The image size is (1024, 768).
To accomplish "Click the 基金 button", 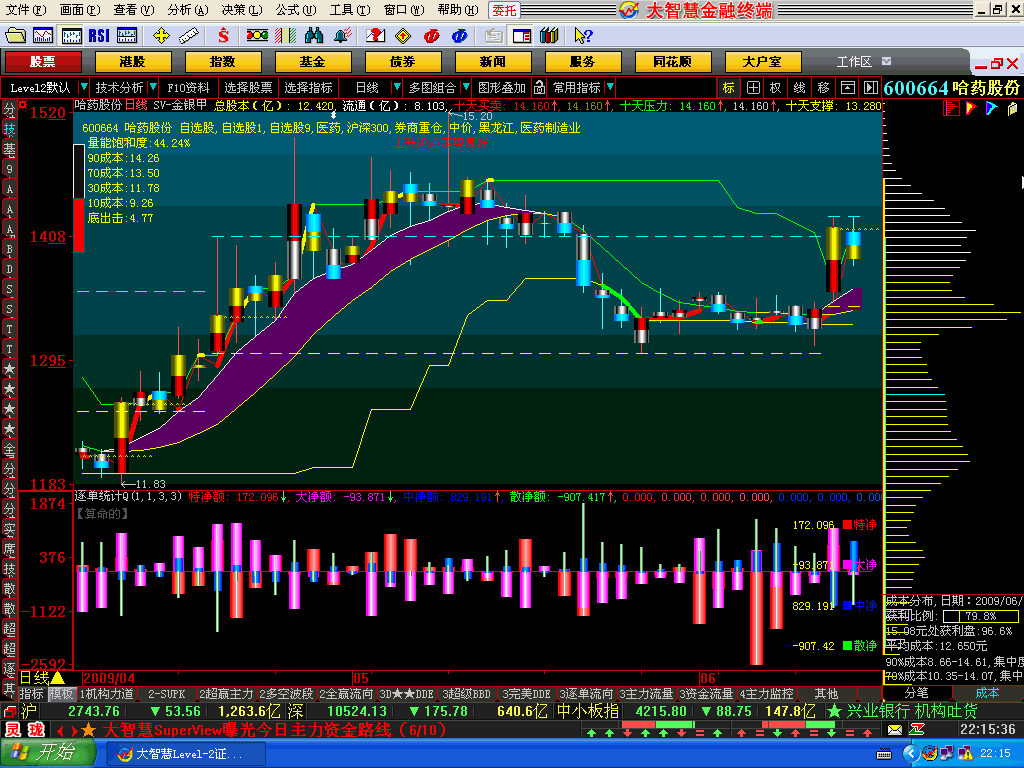I will pos(313,62).
